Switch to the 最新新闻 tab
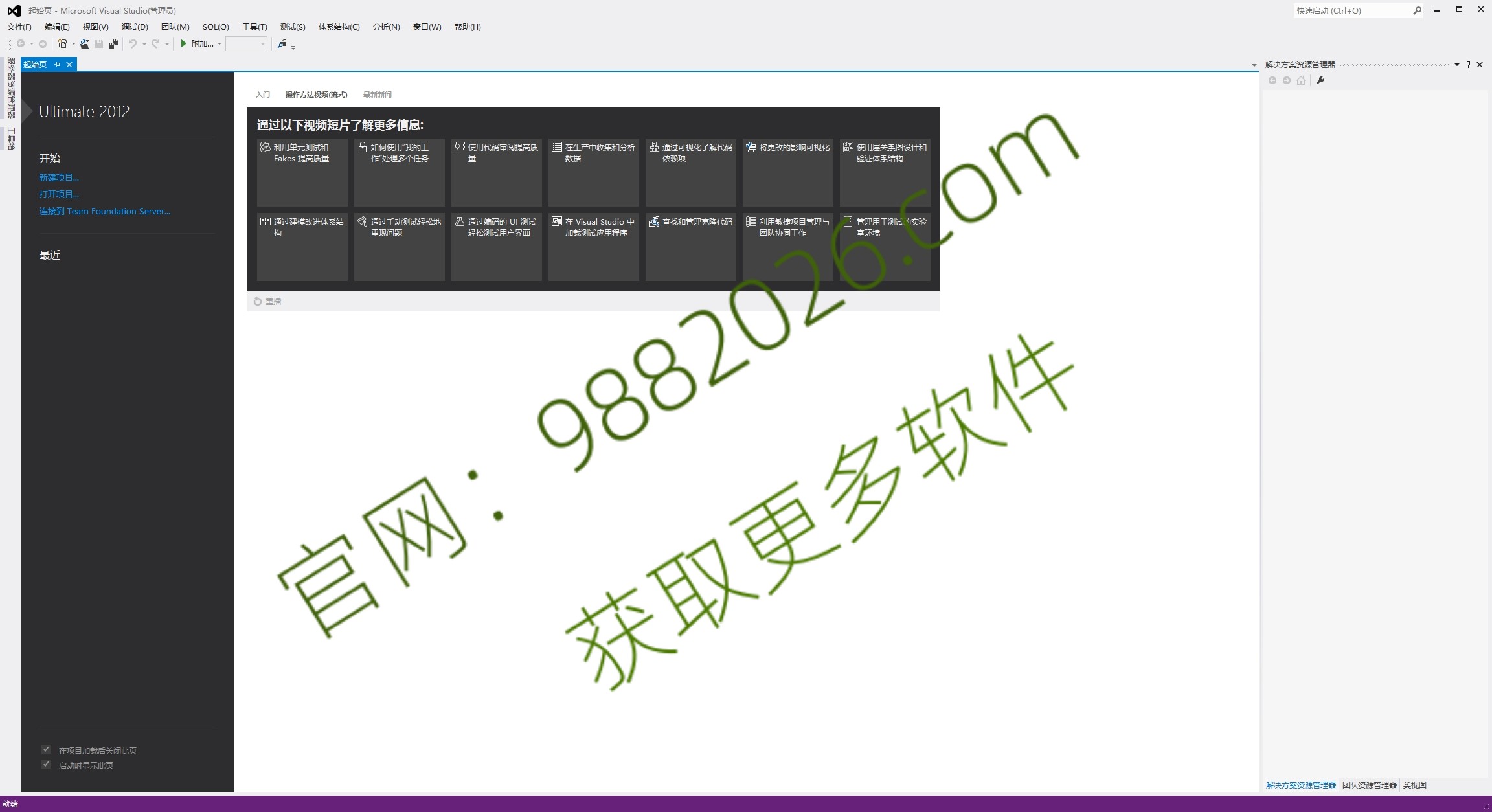 (x=378, y=95)
